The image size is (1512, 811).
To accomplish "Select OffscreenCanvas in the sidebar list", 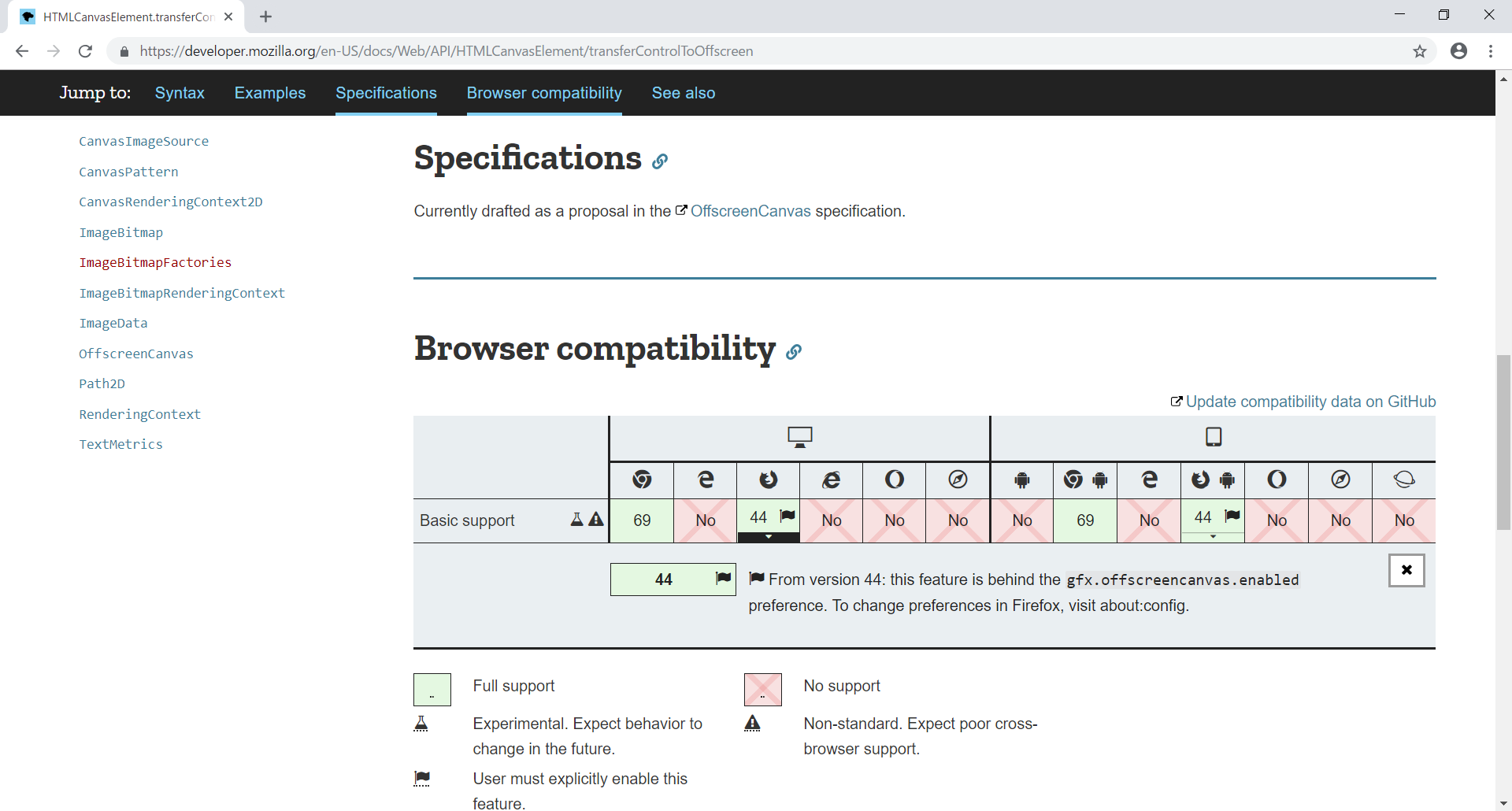I will 135,354.
